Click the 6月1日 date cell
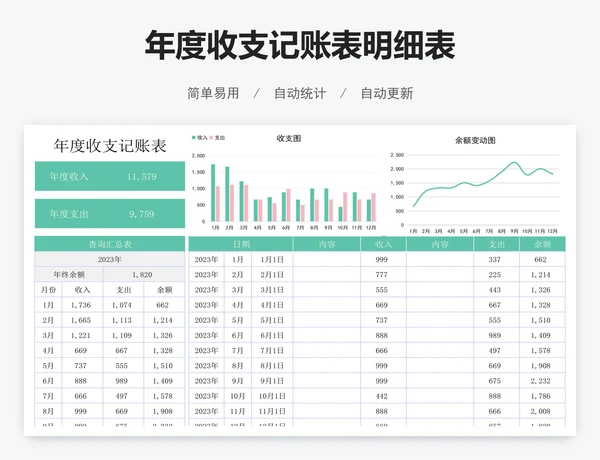Screen dimensions: 600x460 (272, 336)
